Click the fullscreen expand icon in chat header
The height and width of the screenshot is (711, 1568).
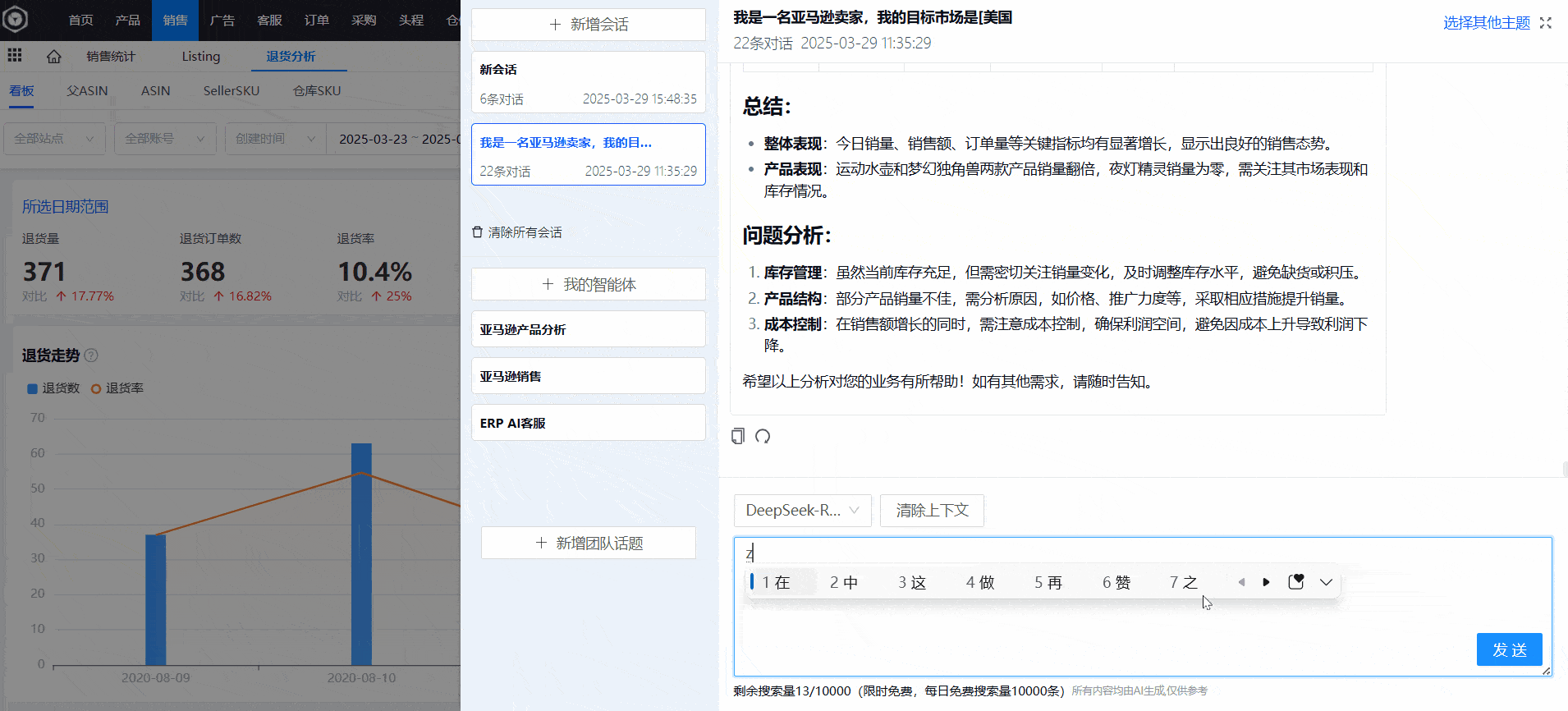(x=1546, y=23)
